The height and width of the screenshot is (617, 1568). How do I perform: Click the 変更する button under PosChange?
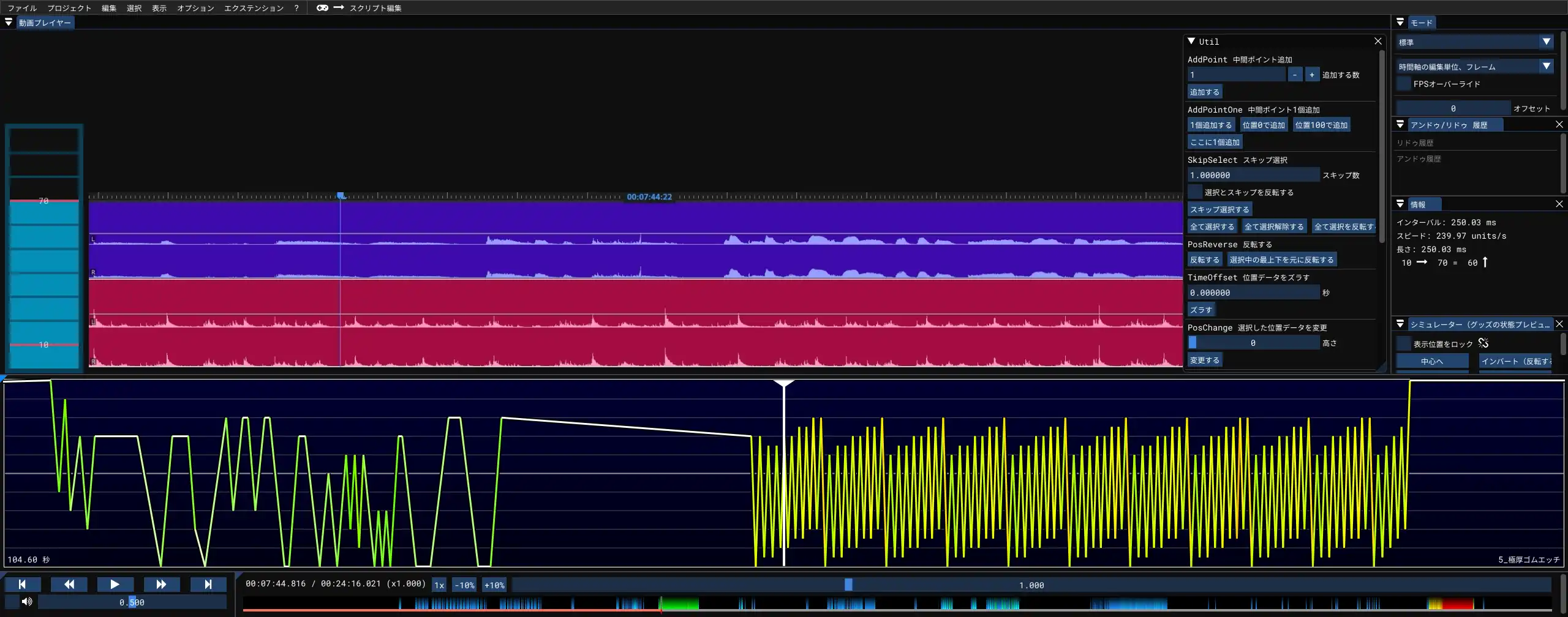point(1205,360)
